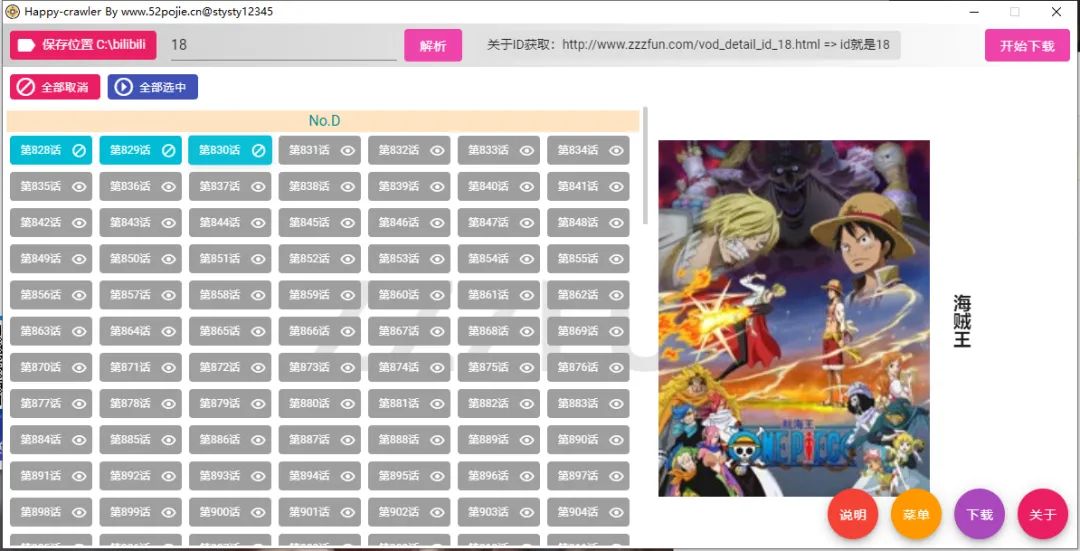Click the eye icon on 第888话
The width and height of the screenshot is (1080, 551).
[437, 440]
